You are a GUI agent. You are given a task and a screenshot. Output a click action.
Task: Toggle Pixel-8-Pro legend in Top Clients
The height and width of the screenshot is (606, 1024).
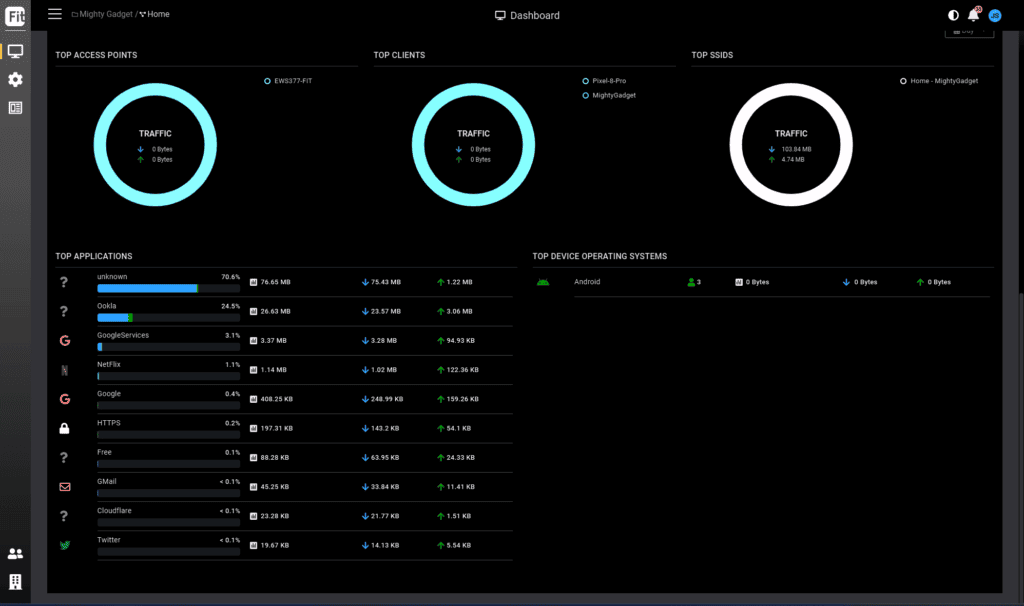[611, 81]
